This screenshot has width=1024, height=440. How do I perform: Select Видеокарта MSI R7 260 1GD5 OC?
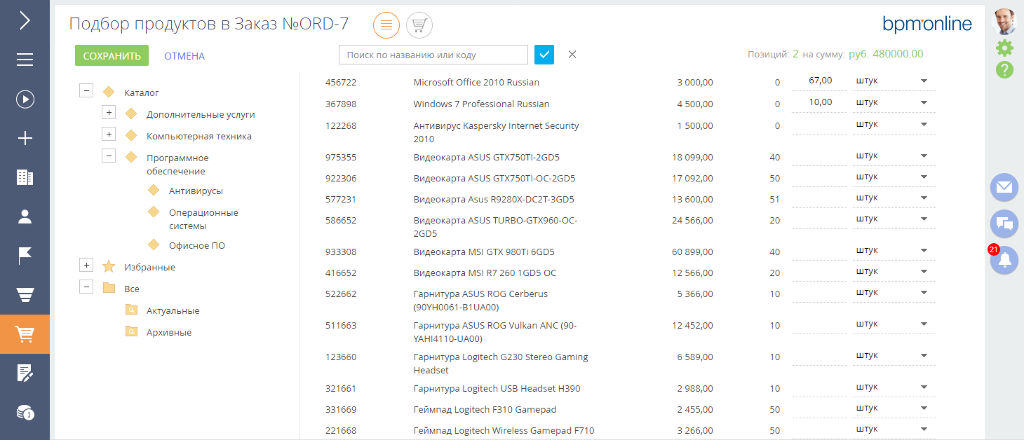tap(485, 273)
